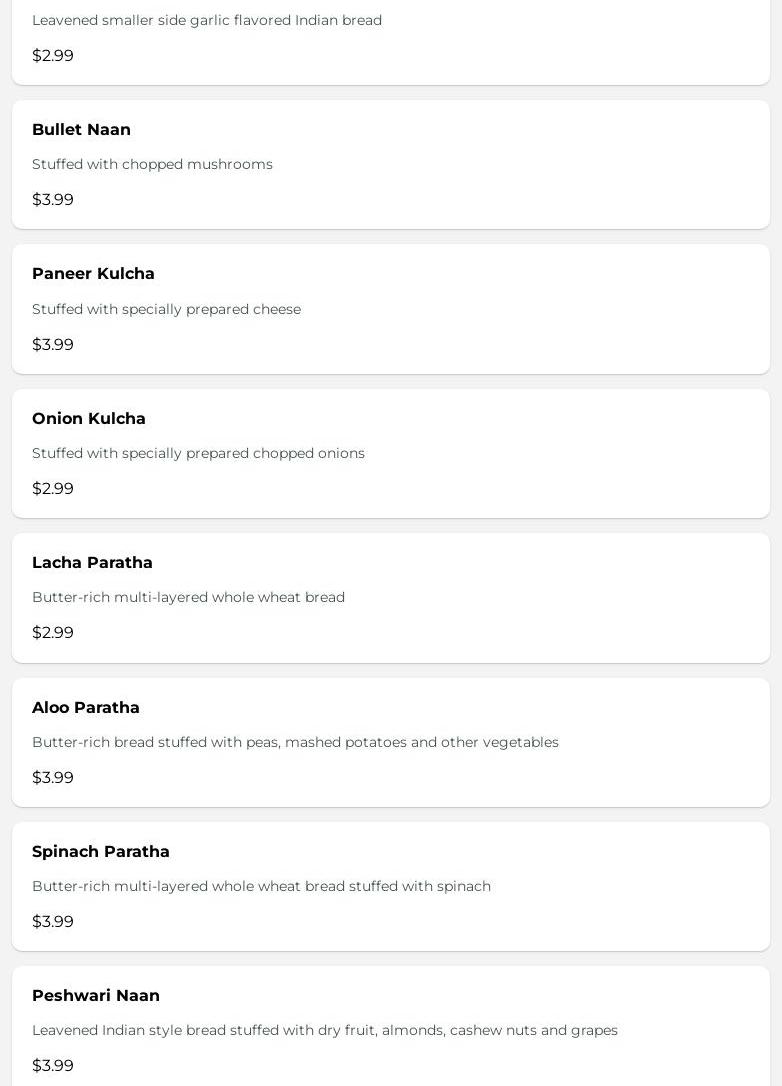Click the dry fruit and almonds description
This screenshot has width=782, height=1086.
point(325,1030)
